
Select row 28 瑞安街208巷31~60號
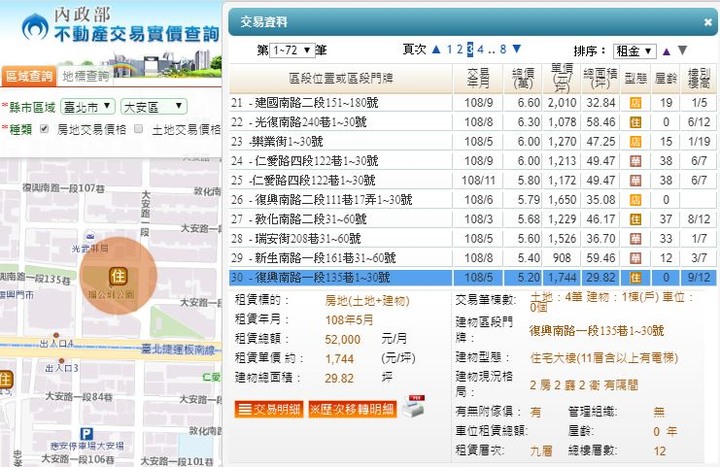472,239
